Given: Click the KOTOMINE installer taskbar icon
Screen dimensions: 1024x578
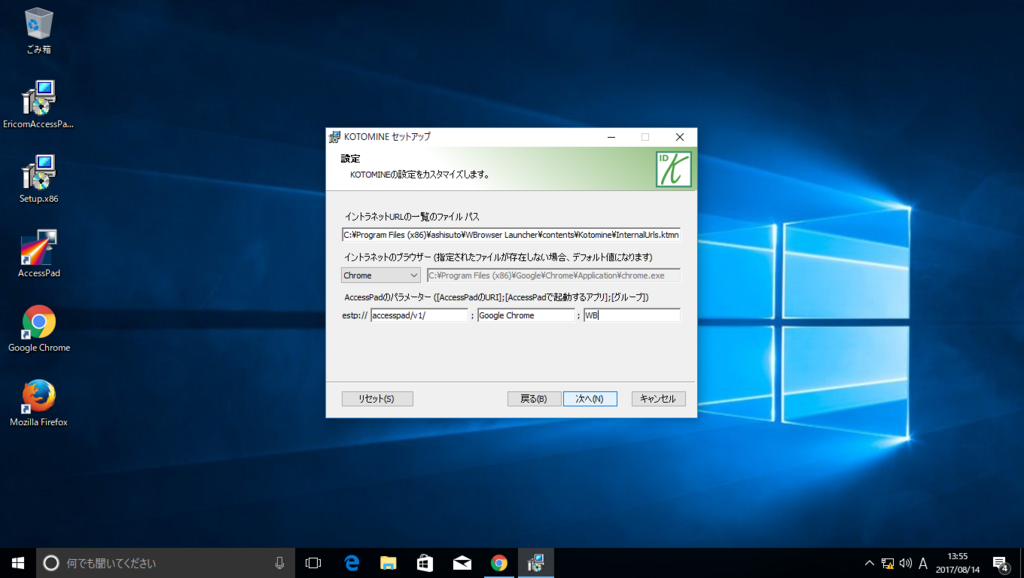Looking at the screenshot, I should [x=536, y=563].
